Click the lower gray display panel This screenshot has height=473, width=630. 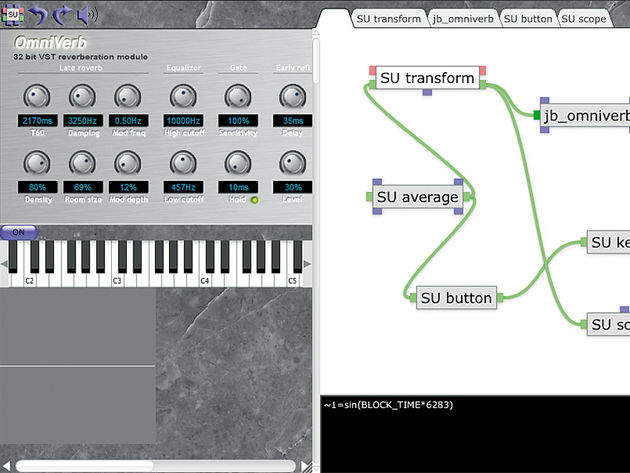[78, 405]
